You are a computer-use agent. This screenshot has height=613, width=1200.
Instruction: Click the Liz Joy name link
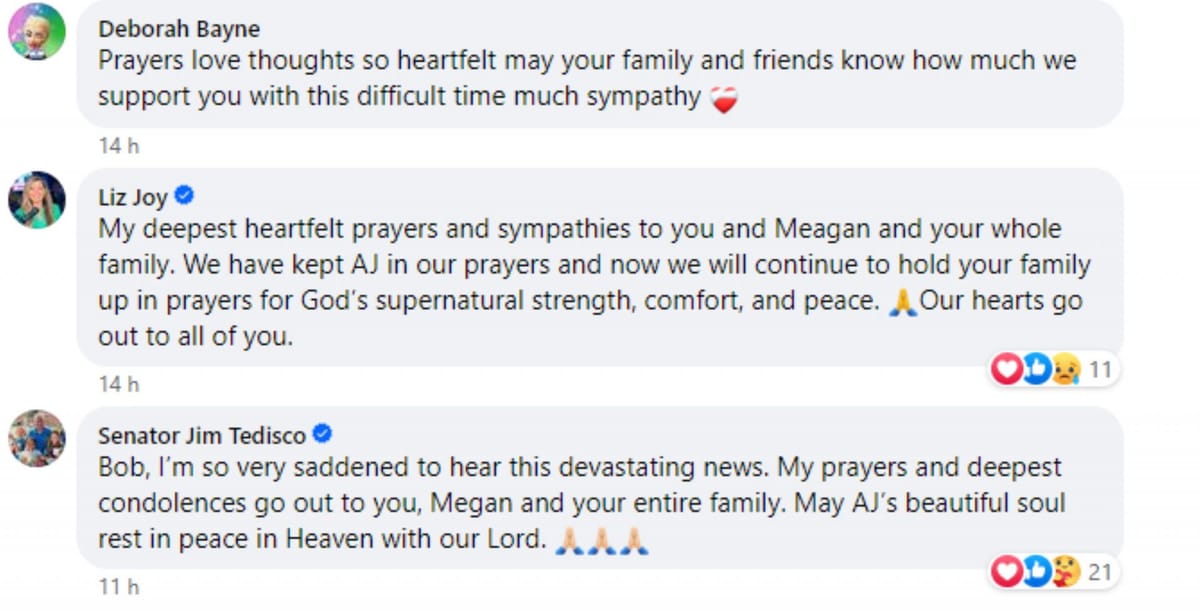tap(128, 197)
